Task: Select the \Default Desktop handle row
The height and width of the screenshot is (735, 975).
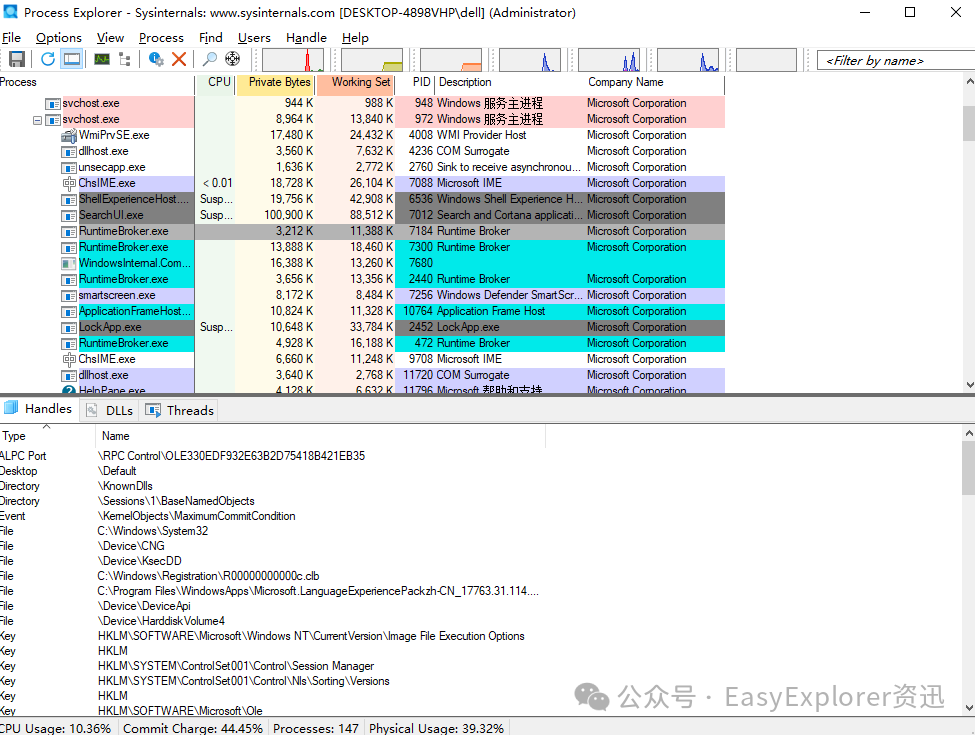Action: click(x=272, y=471)
